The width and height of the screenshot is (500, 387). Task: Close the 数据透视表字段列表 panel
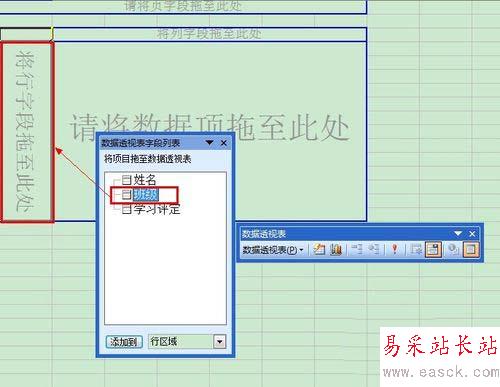coord(224,143)
